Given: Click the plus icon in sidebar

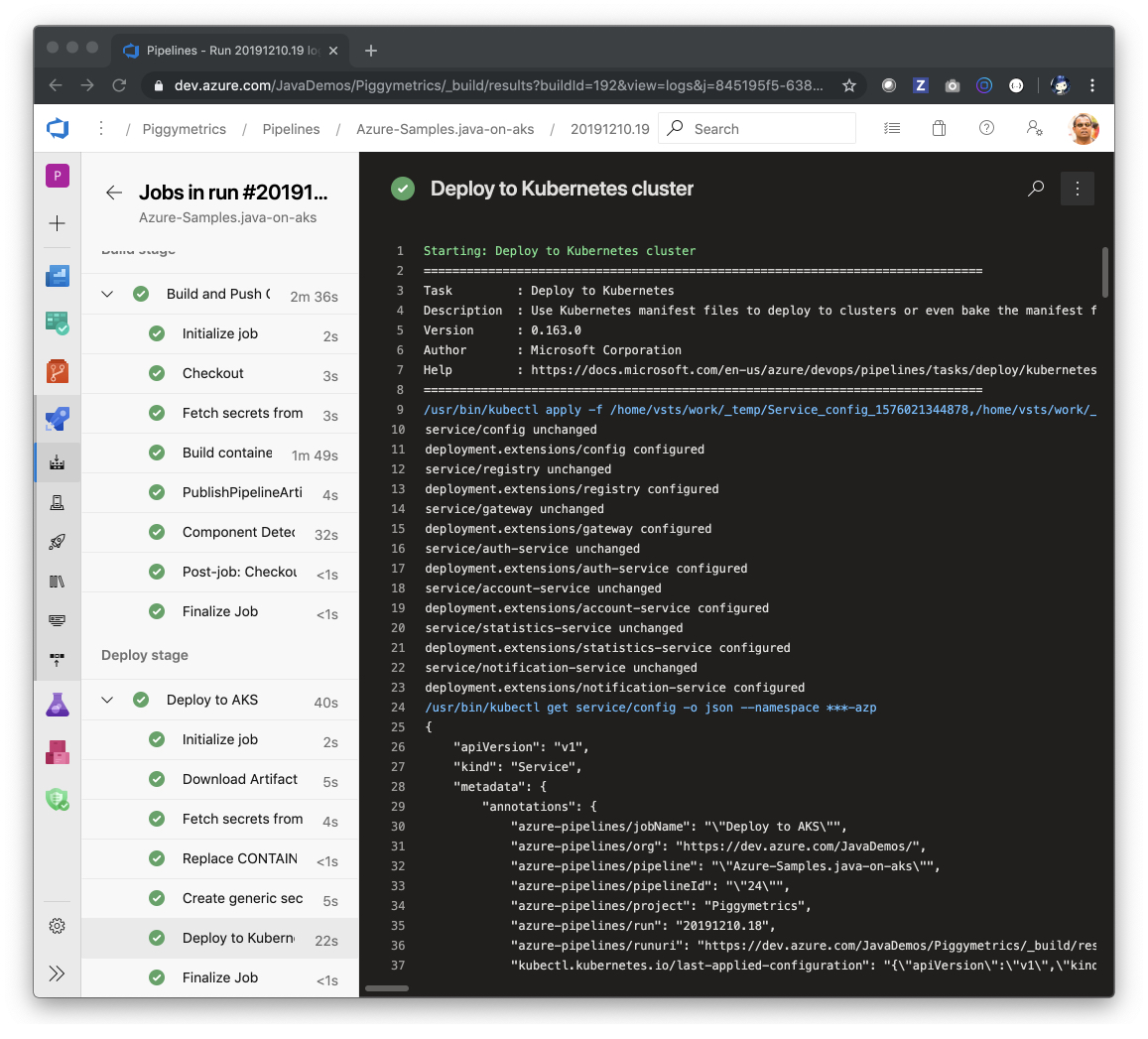Looking at the screenshot, I should pos(58,223).
